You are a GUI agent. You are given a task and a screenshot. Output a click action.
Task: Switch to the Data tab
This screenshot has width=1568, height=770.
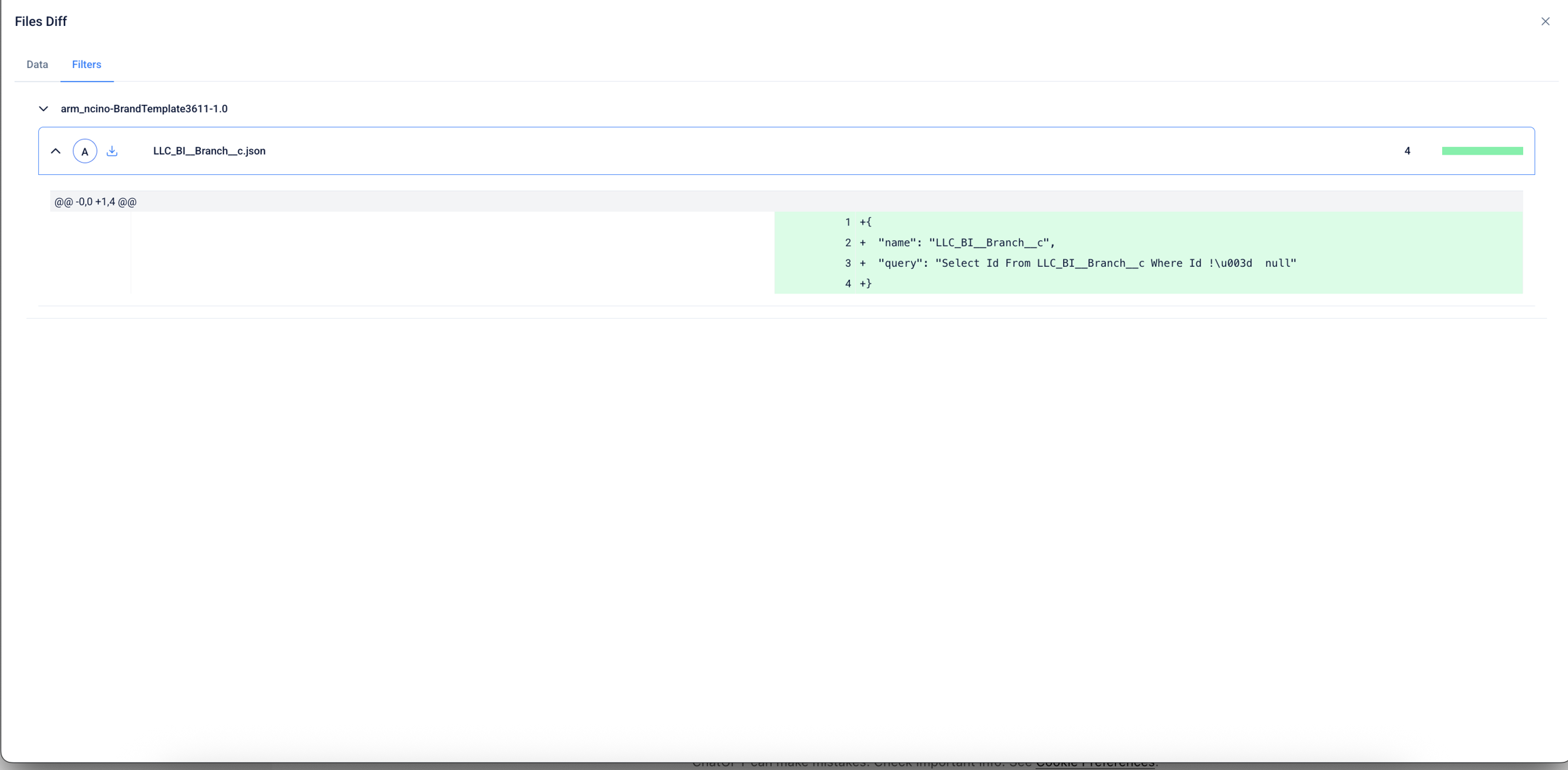click(37, 65)
